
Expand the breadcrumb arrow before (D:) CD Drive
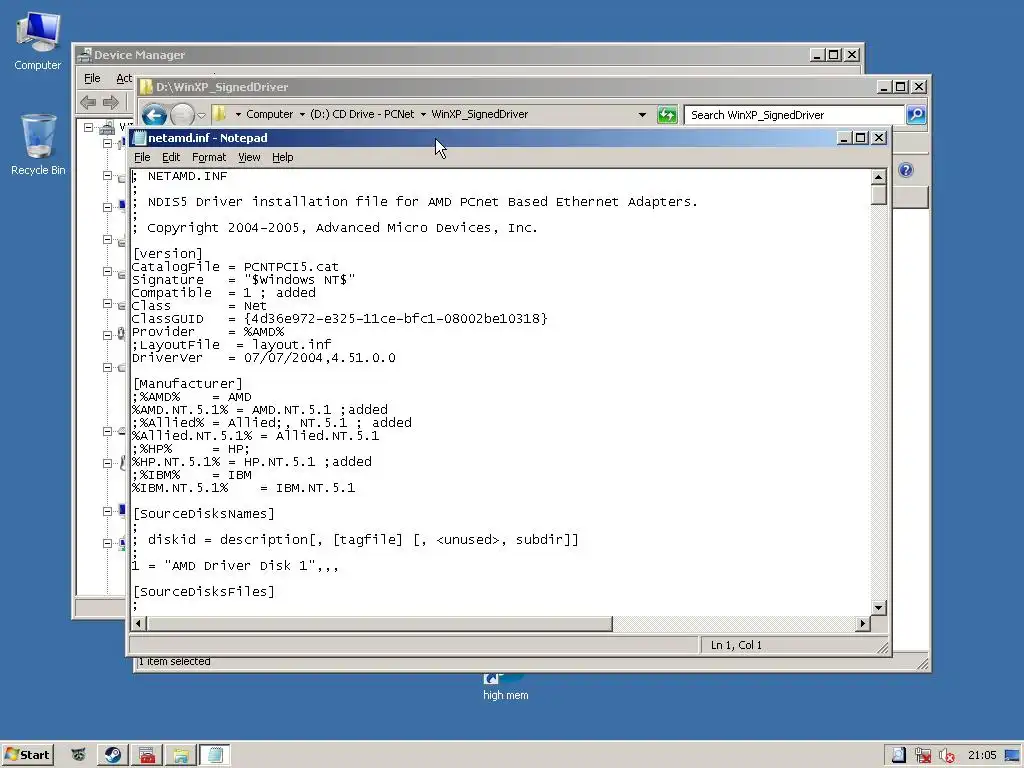pos(302,114)
